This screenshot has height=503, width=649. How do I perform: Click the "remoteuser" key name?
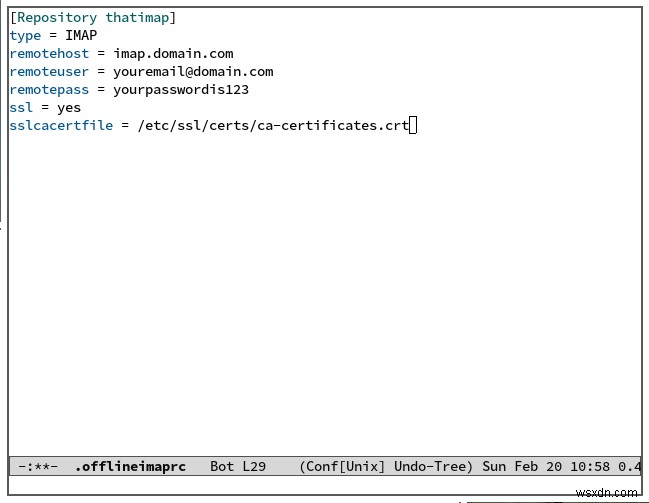click(x=49, y=72)
